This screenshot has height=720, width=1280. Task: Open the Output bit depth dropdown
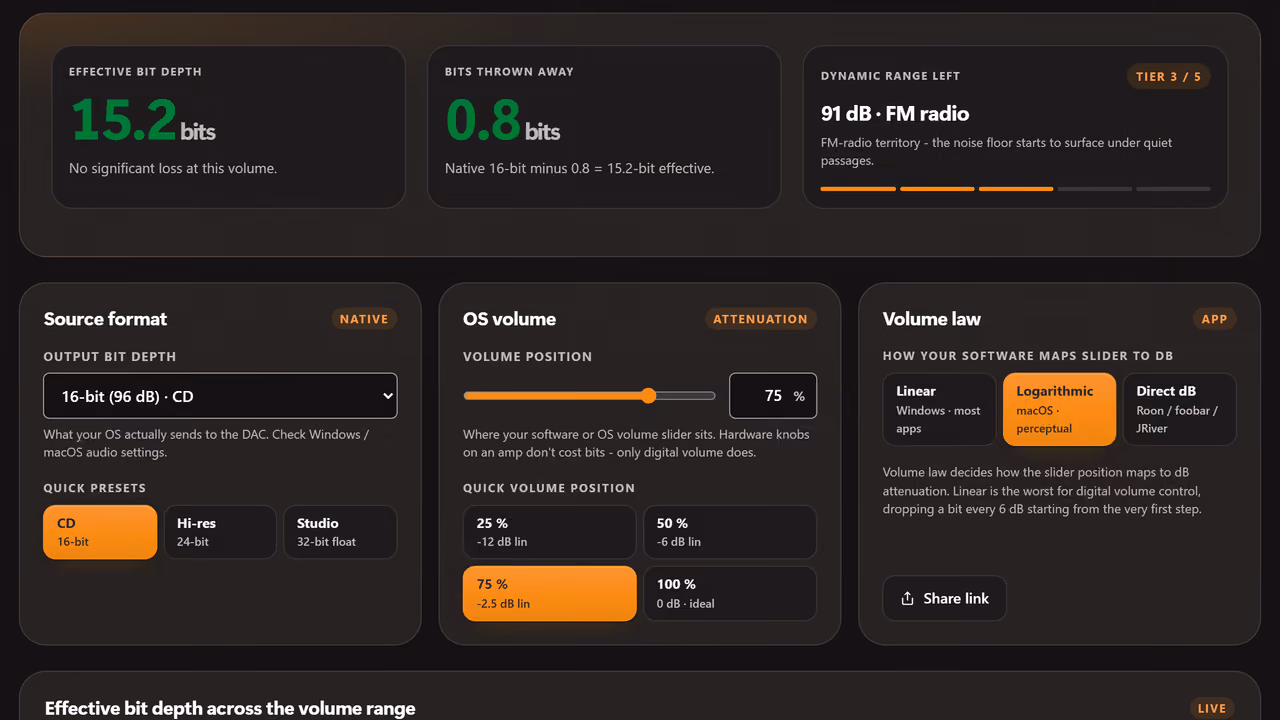click(220, 396)
